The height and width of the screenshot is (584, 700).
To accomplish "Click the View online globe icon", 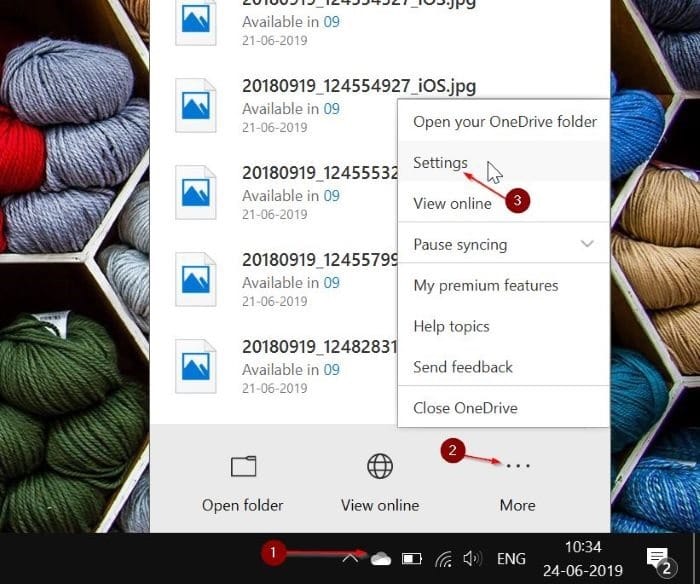I will [380, 466].
